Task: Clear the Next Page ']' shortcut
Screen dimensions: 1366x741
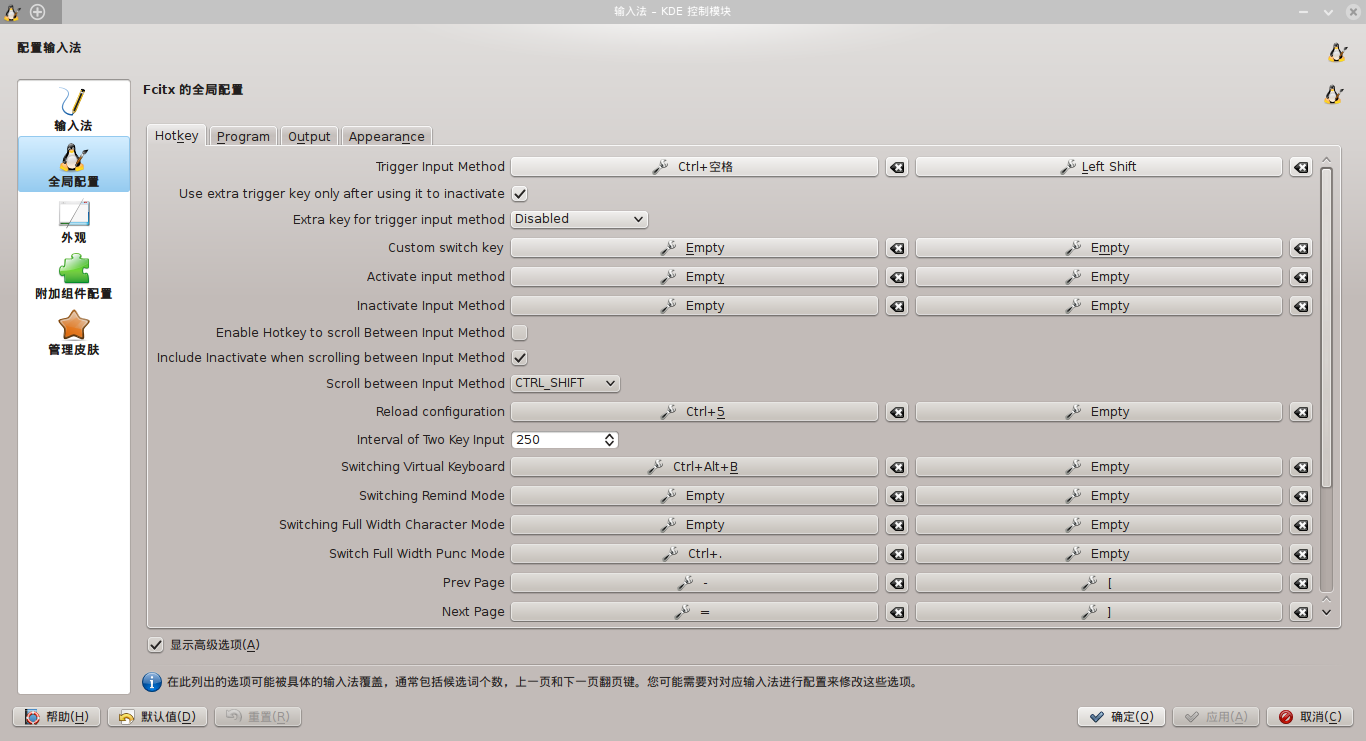Action: tap(1300, 612)
